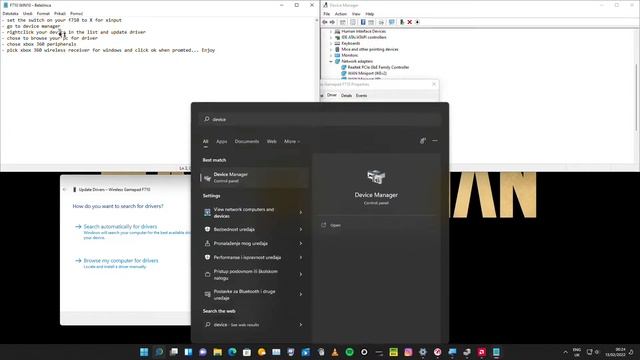Expand IDE ATA/ATAPI controllers node
640x360 pixels.
(331, 37)
